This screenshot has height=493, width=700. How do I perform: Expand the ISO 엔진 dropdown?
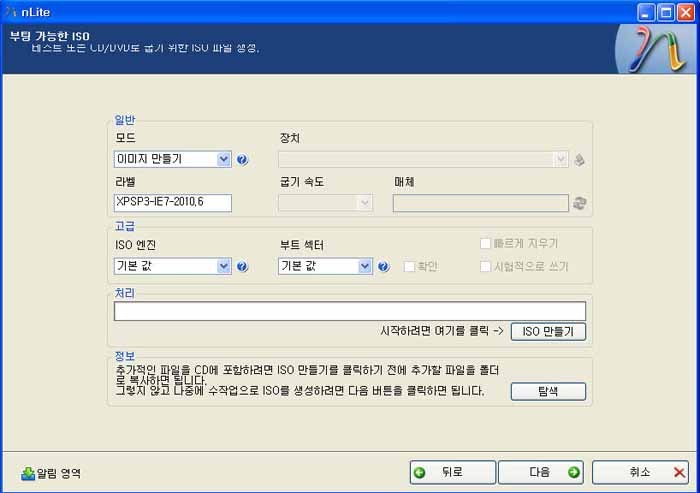(x=224, y=267)
